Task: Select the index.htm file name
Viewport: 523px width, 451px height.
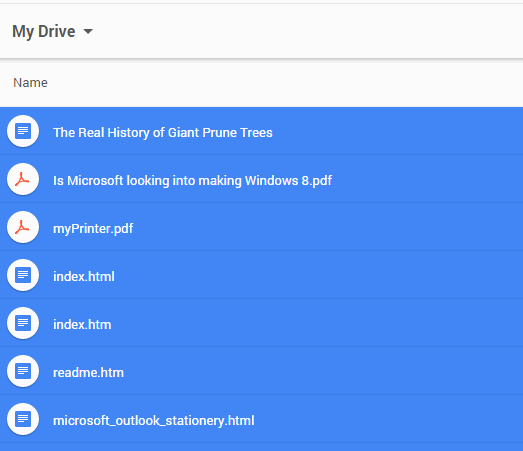Action: click(x=82, y=325)
